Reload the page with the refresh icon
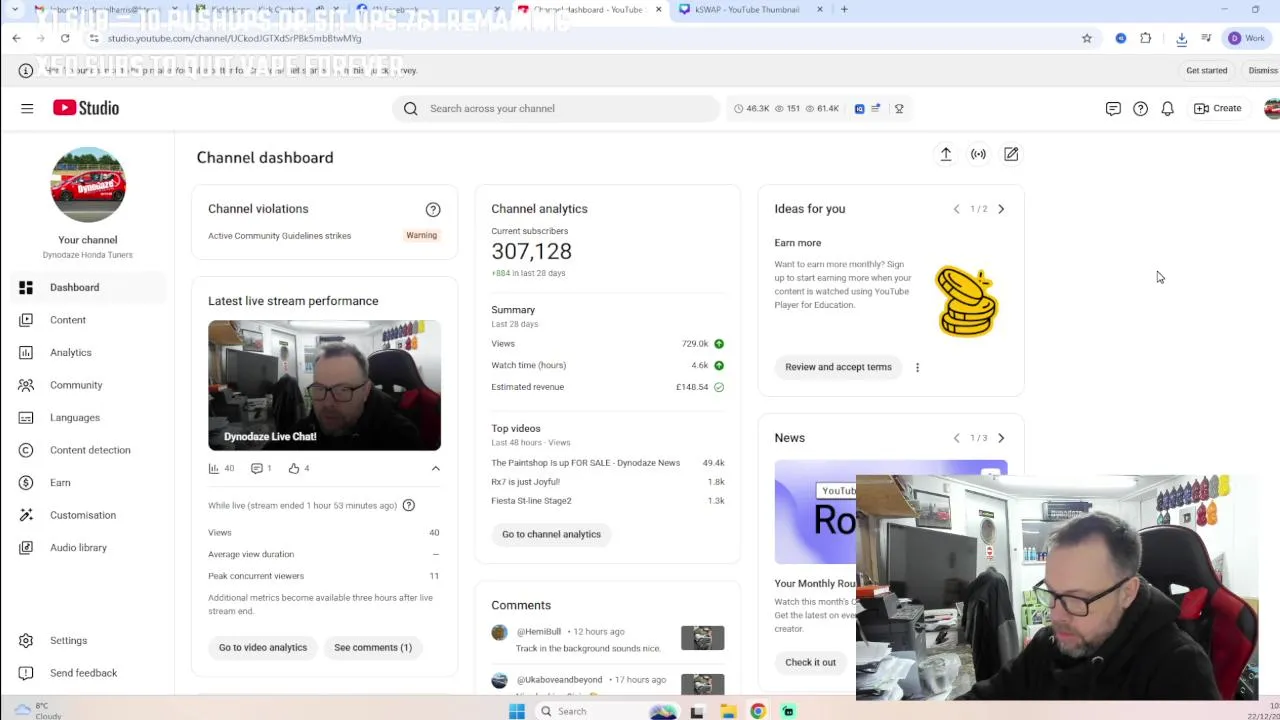Viewport: 1280px width, 720px height. point(65,38)
